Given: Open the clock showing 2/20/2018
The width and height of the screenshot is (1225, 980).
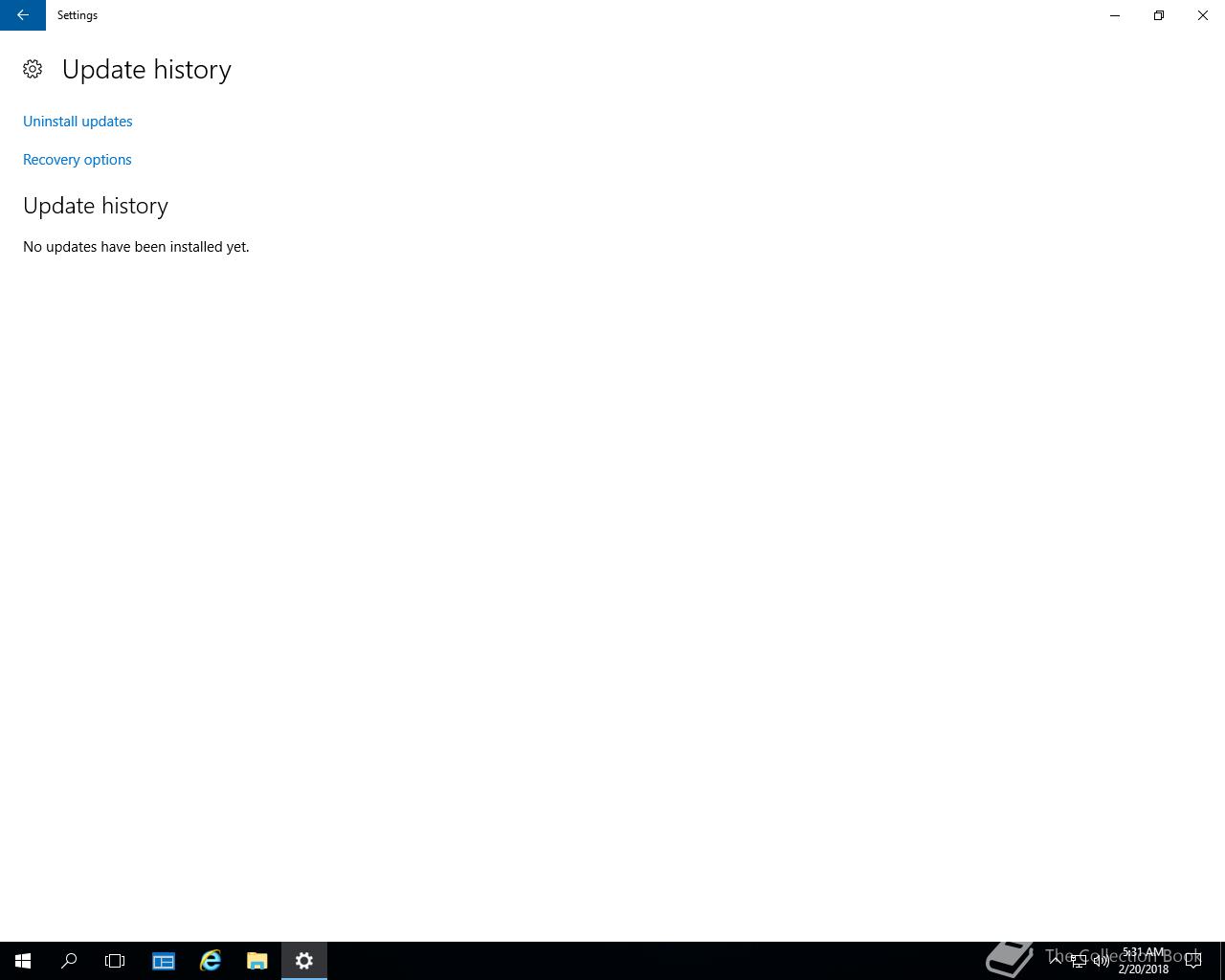Looking at the screenshot, I should coord(1144,961).
